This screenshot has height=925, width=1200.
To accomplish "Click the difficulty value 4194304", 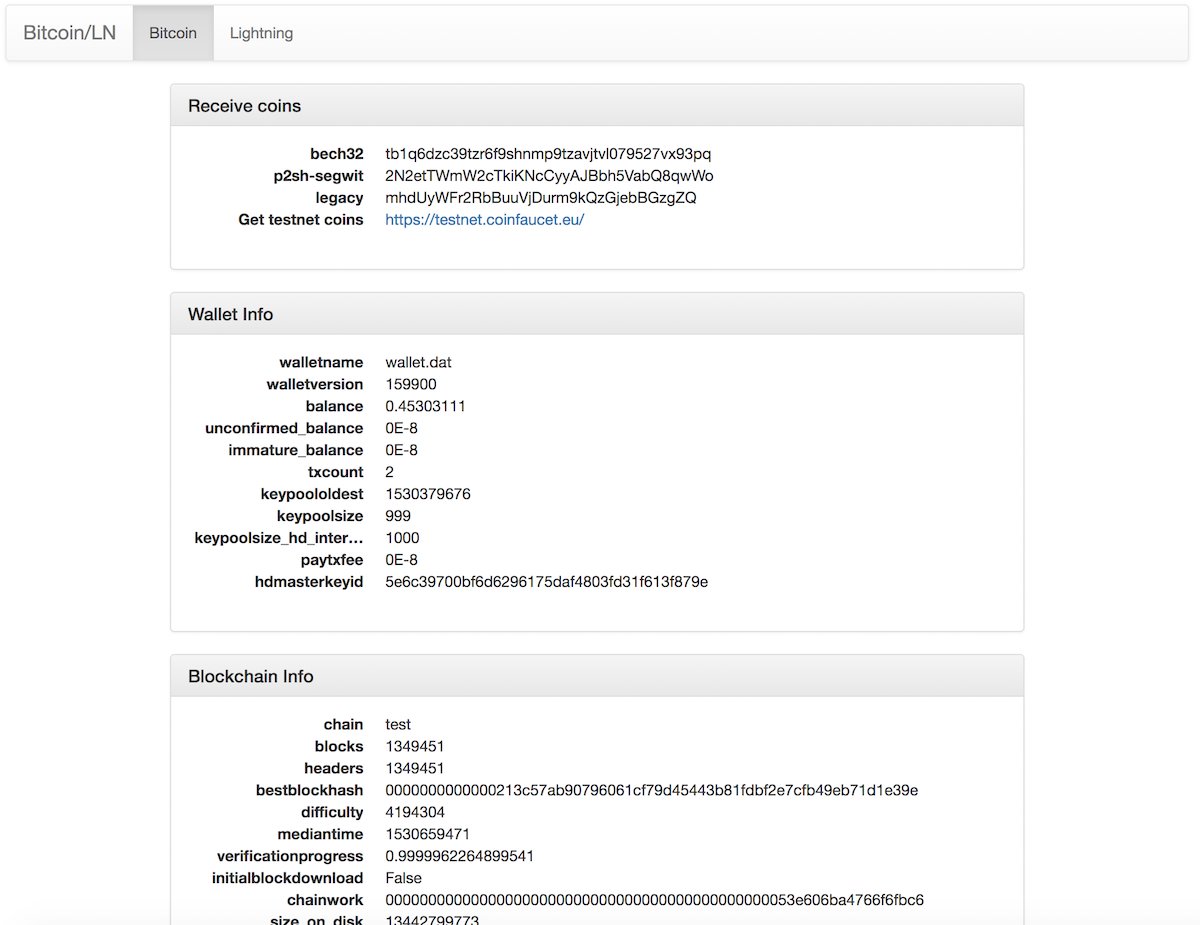I will 414,812.
